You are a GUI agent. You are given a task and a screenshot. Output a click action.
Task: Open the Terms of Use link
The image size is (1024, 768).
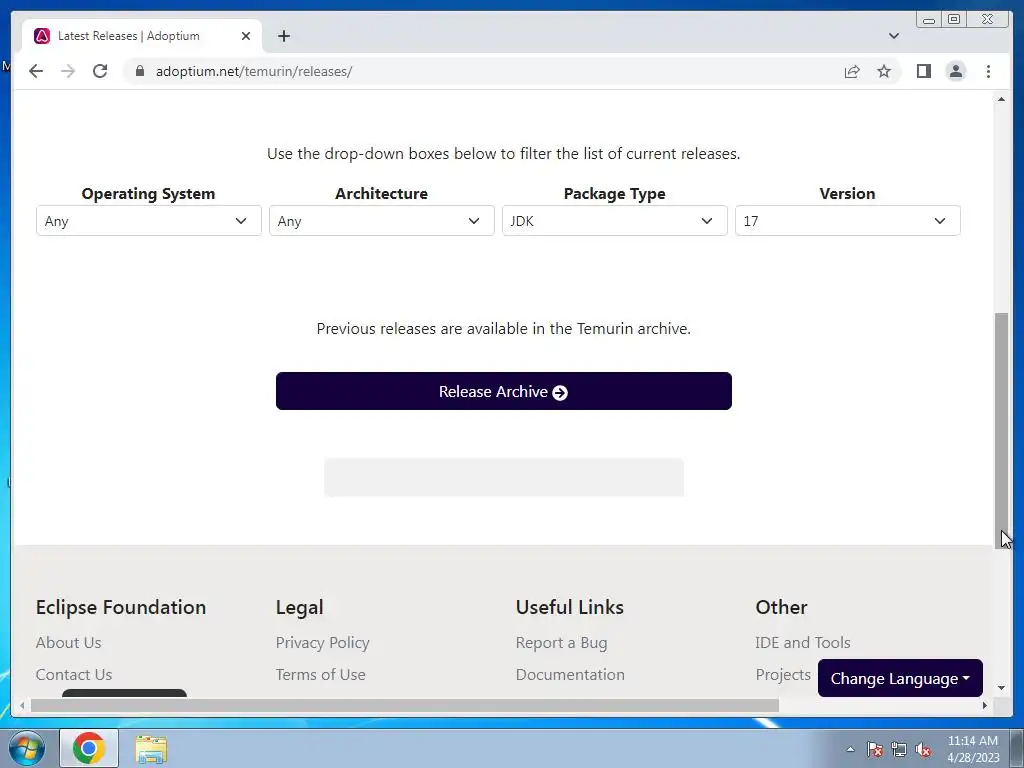(321, 675)
